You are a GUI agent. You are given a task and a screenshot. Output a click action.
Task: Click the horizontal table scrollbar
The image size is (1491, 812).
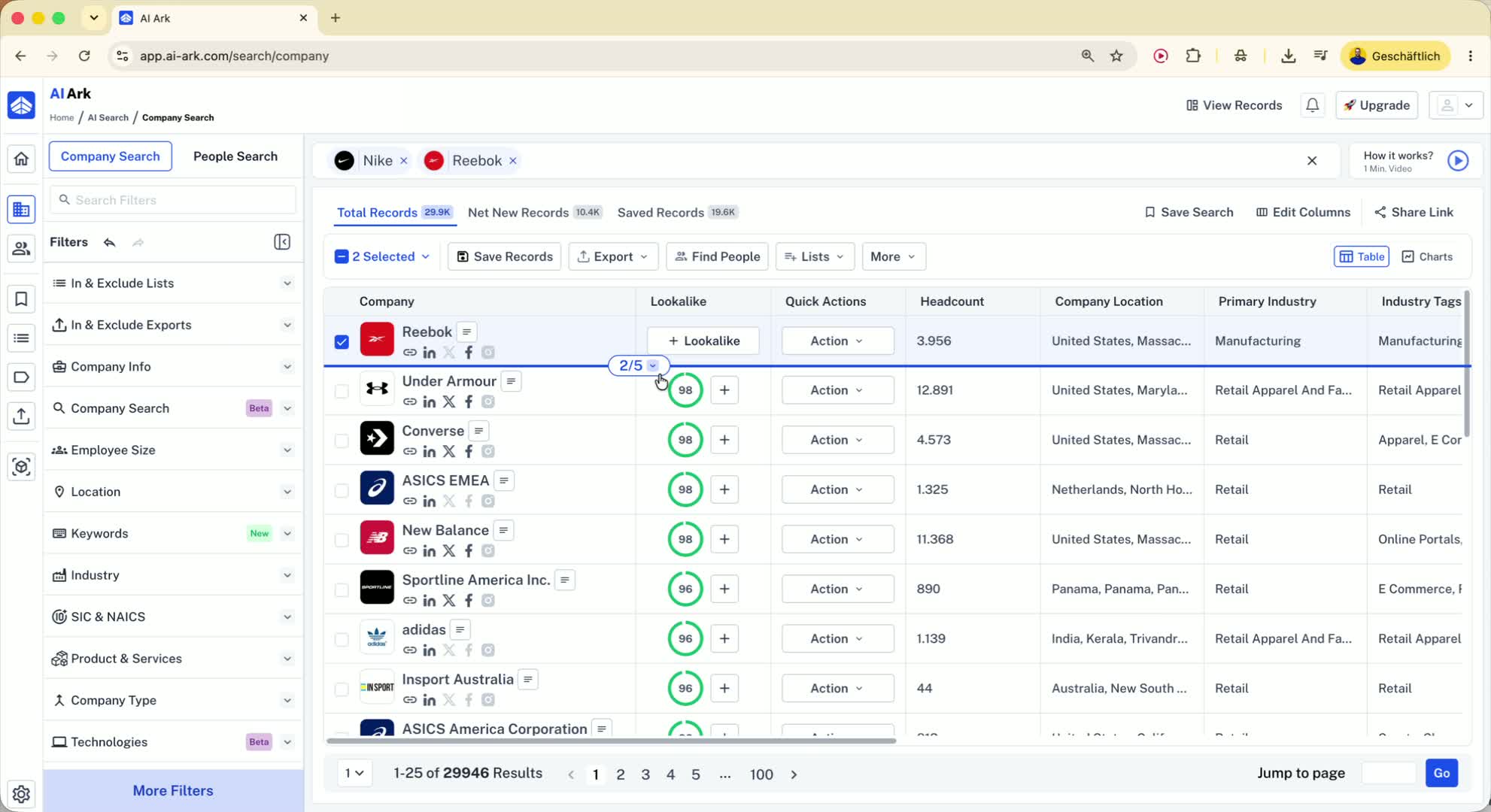pyautogui.click(x=611, y=741)
